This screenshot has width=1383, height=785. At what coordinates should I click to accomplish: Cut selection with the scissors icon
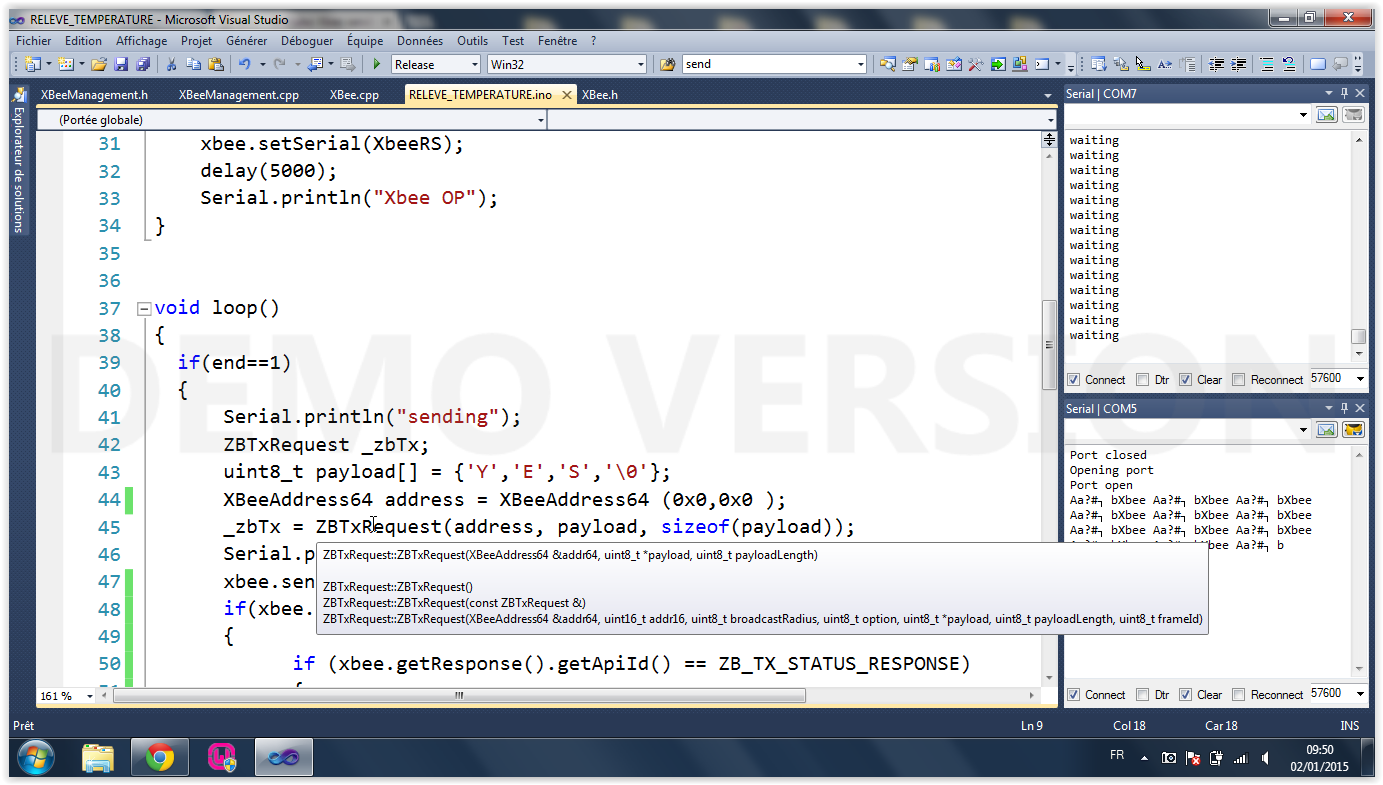click(171, 64)
